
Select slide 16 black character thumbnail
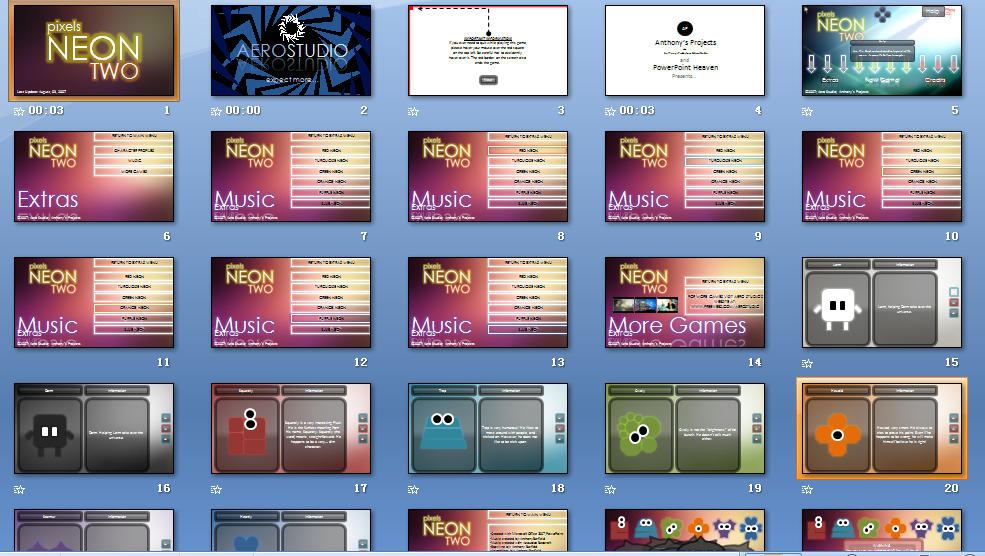click(x=94, y=428)
